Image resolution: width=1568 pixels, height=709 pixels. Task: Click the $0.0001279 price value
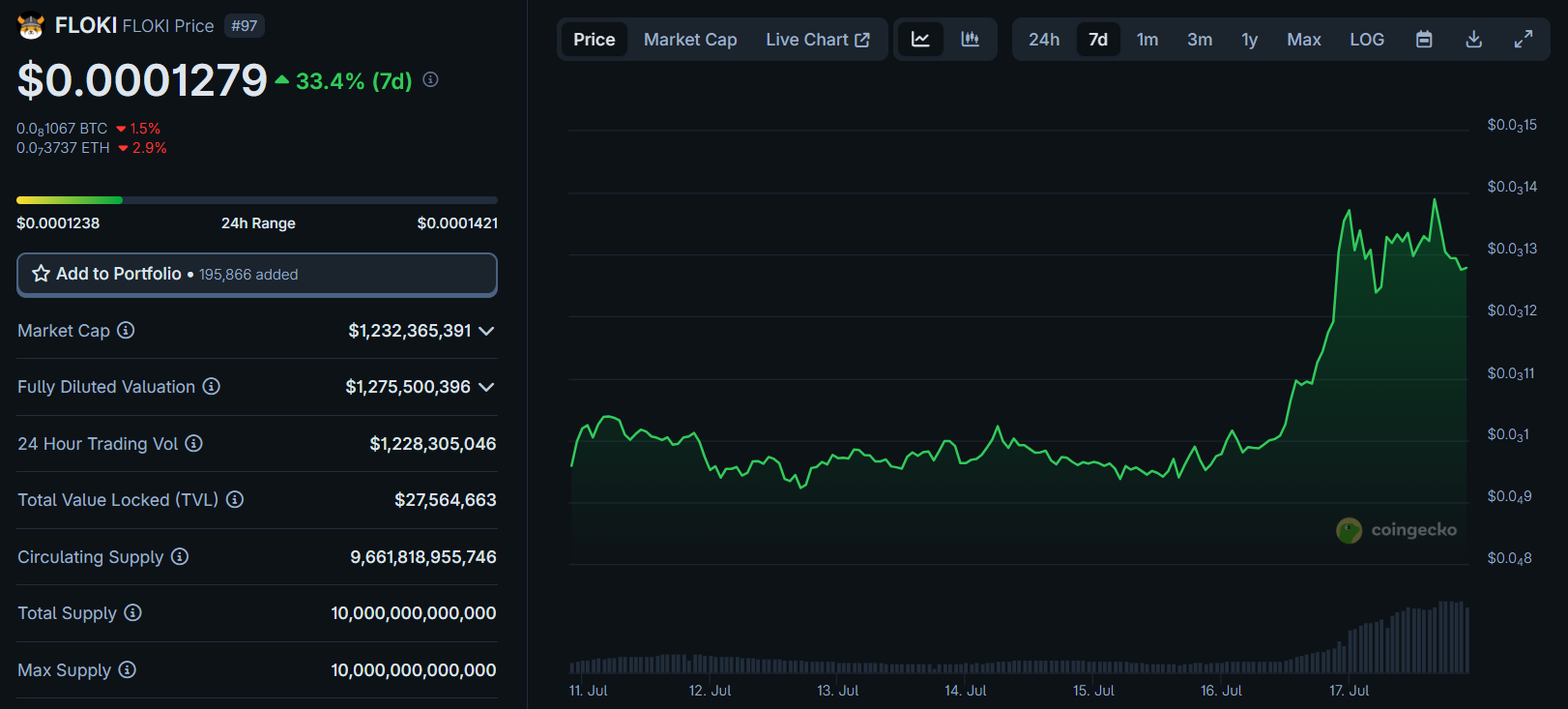142,80
